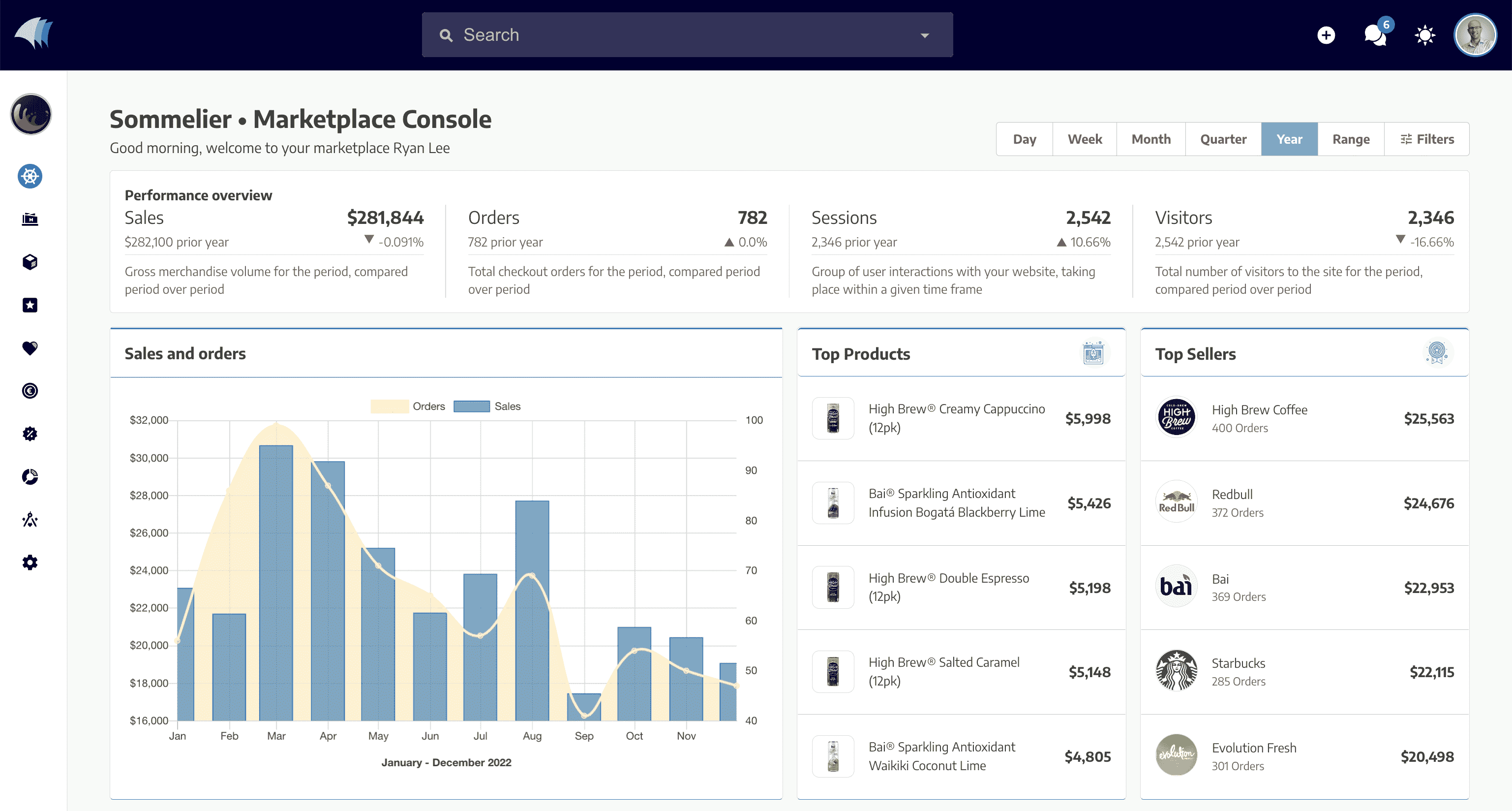Switch to the Day time period tab
The width and height of the screenshot is (1512, 811).
pos(1025,139)
